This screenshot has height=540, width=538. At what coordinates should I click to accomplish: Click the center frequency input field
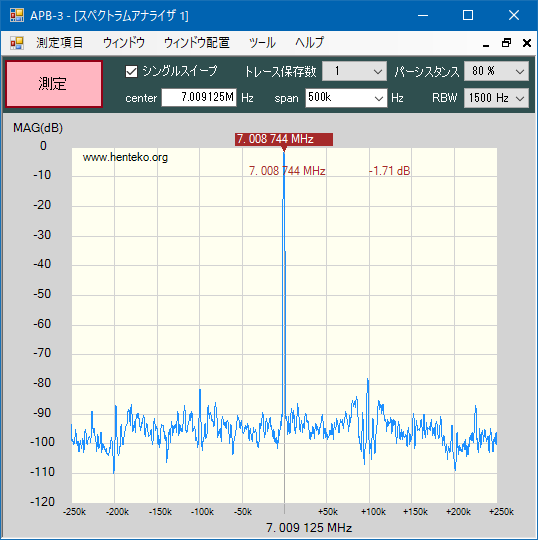[x=199, y=97]
